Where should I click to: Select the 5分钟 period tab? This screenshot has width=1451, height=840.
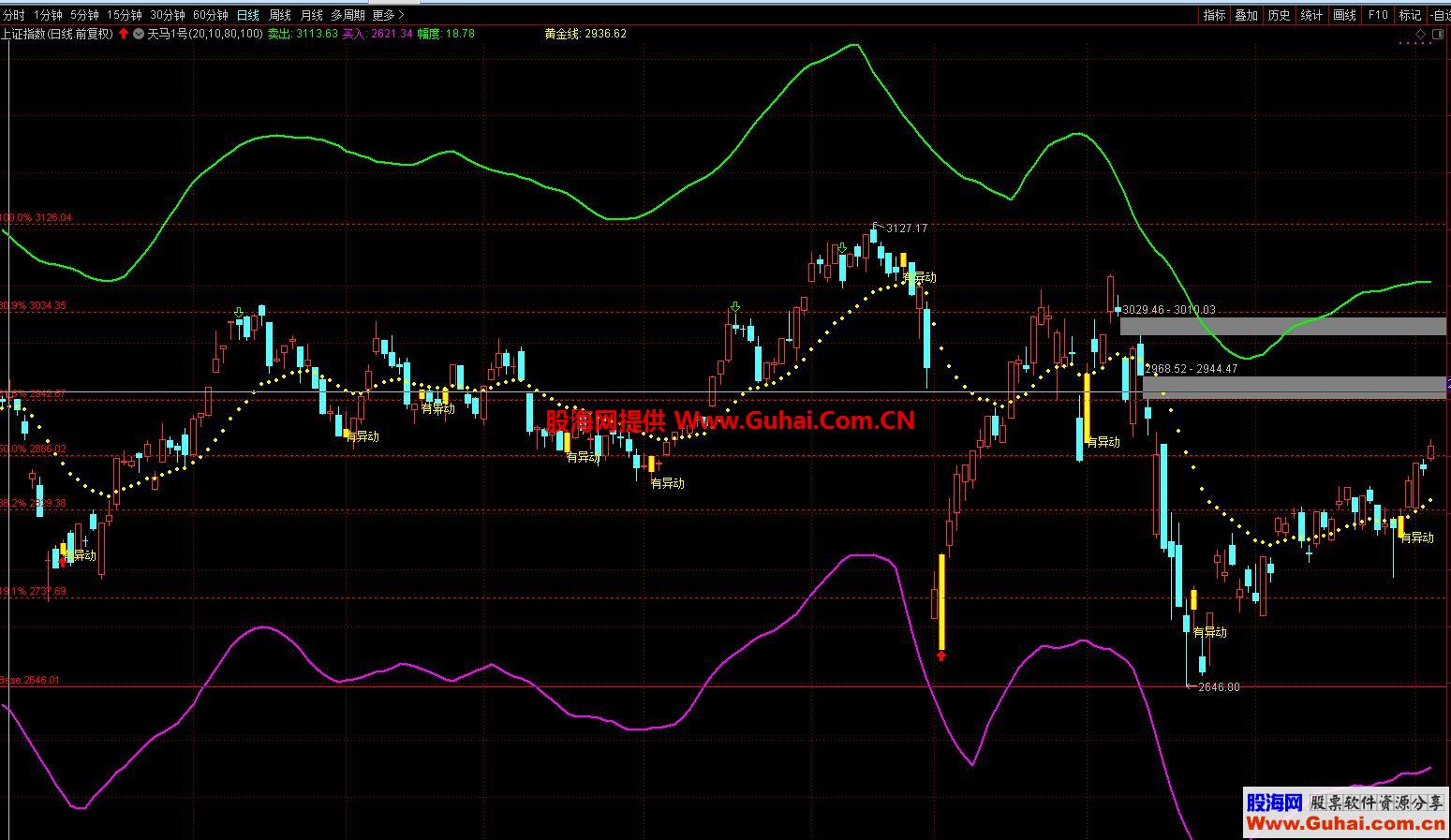(x=84, y=15)
